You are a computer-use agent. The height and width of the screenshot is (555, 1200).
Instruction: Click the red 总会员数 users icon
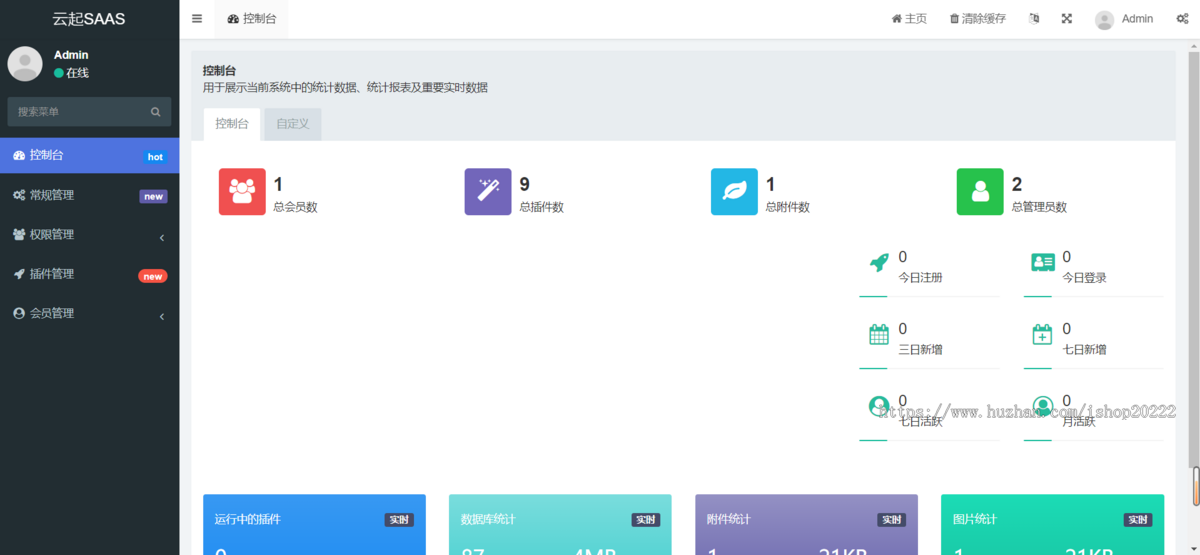[242, 192]
